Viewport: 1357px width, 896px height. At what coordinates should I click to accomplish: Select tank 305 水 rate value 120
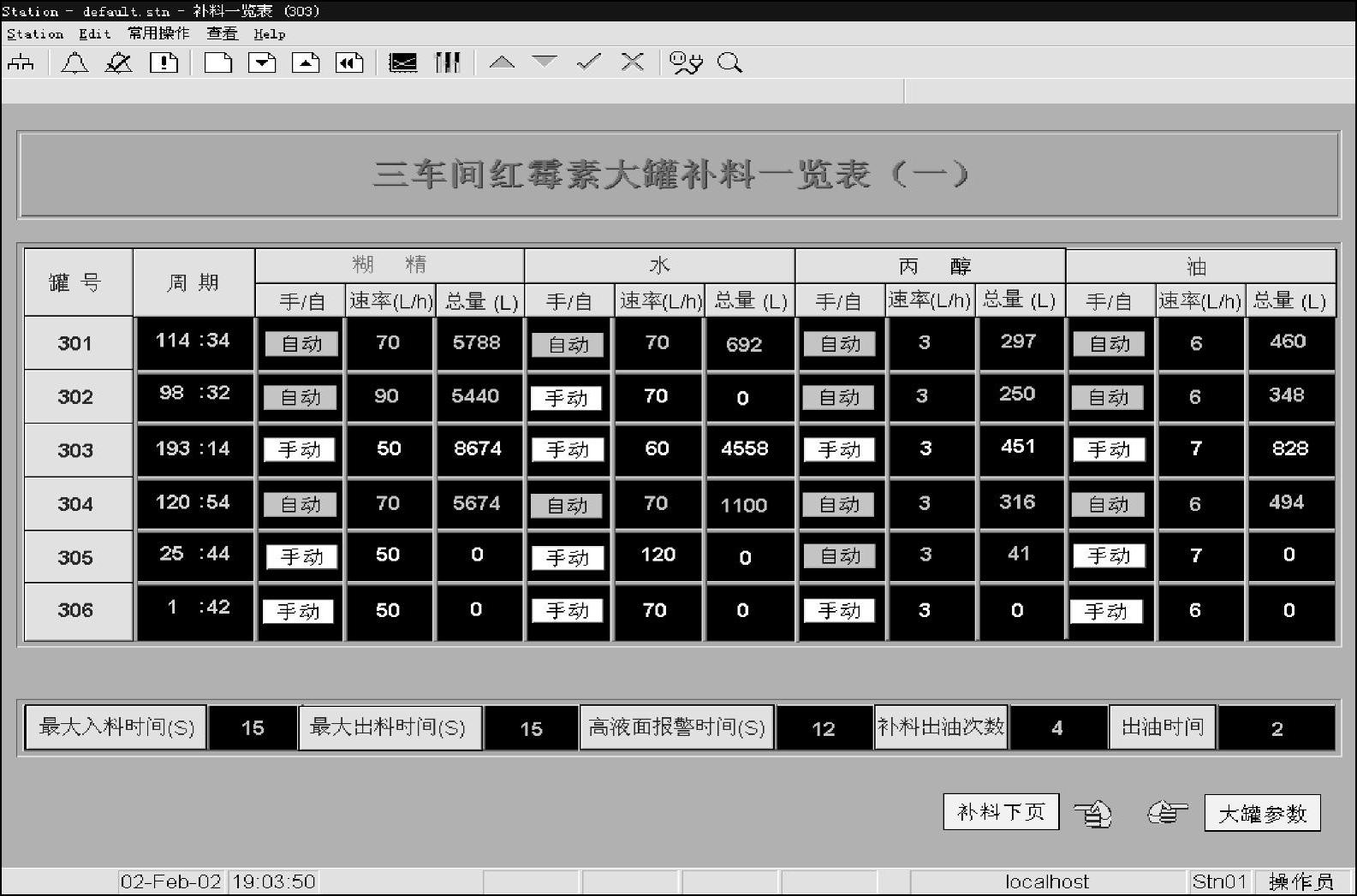coord(658,555)
